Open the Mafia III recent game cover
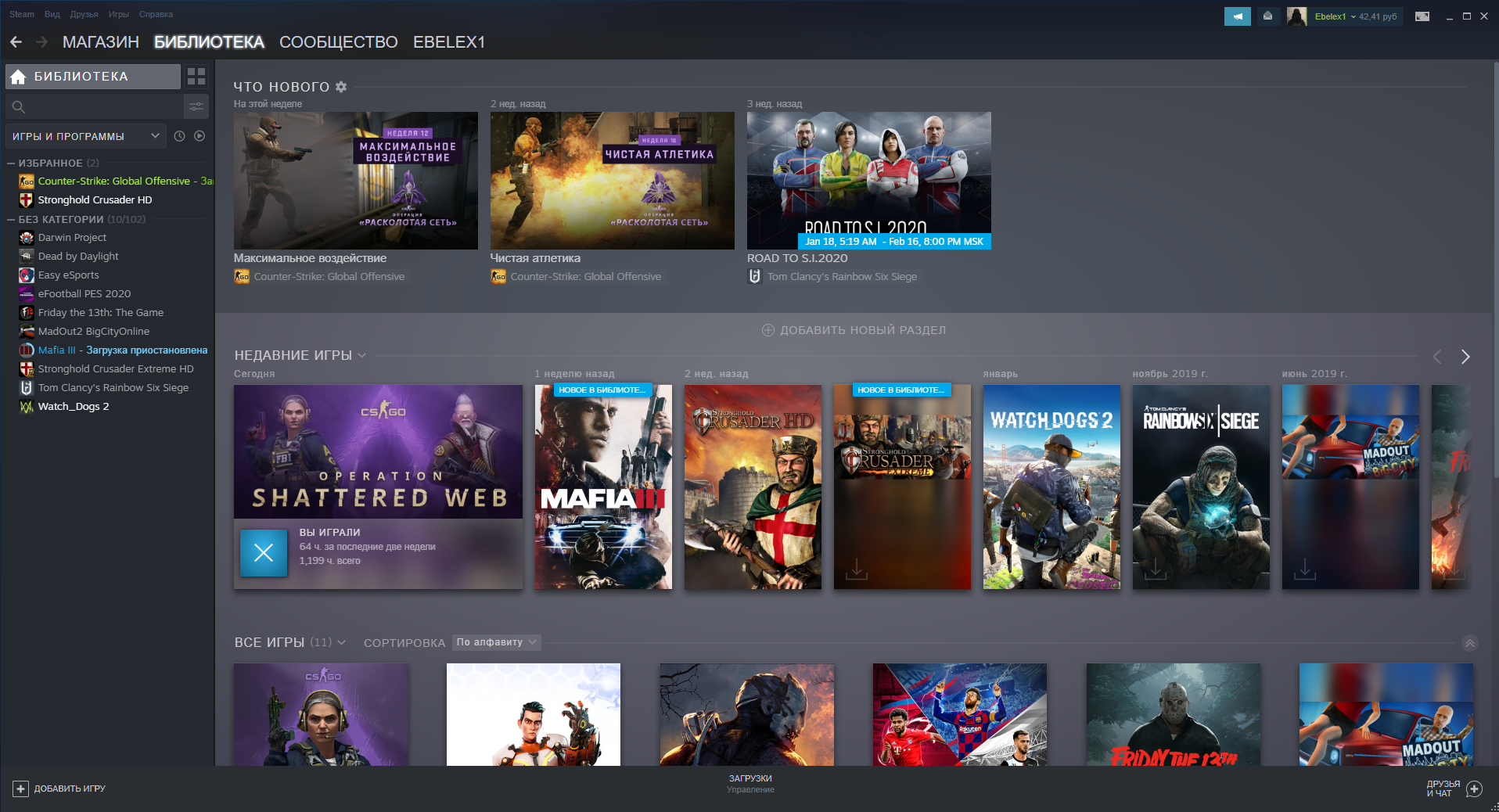 pos(603,487)
